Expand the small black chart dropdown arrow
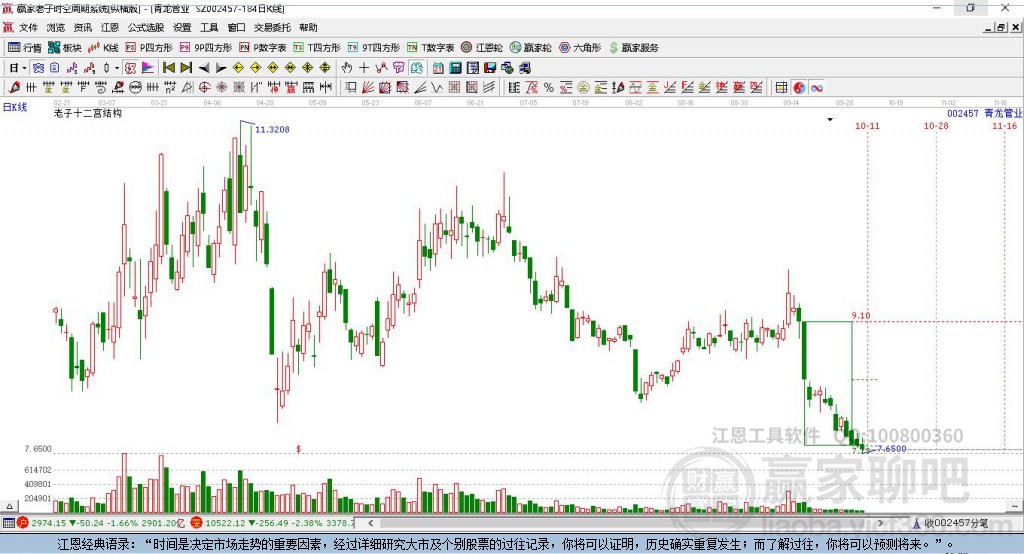The width and height of the screenshot is (1024, 554). click(x=830, y=120)
